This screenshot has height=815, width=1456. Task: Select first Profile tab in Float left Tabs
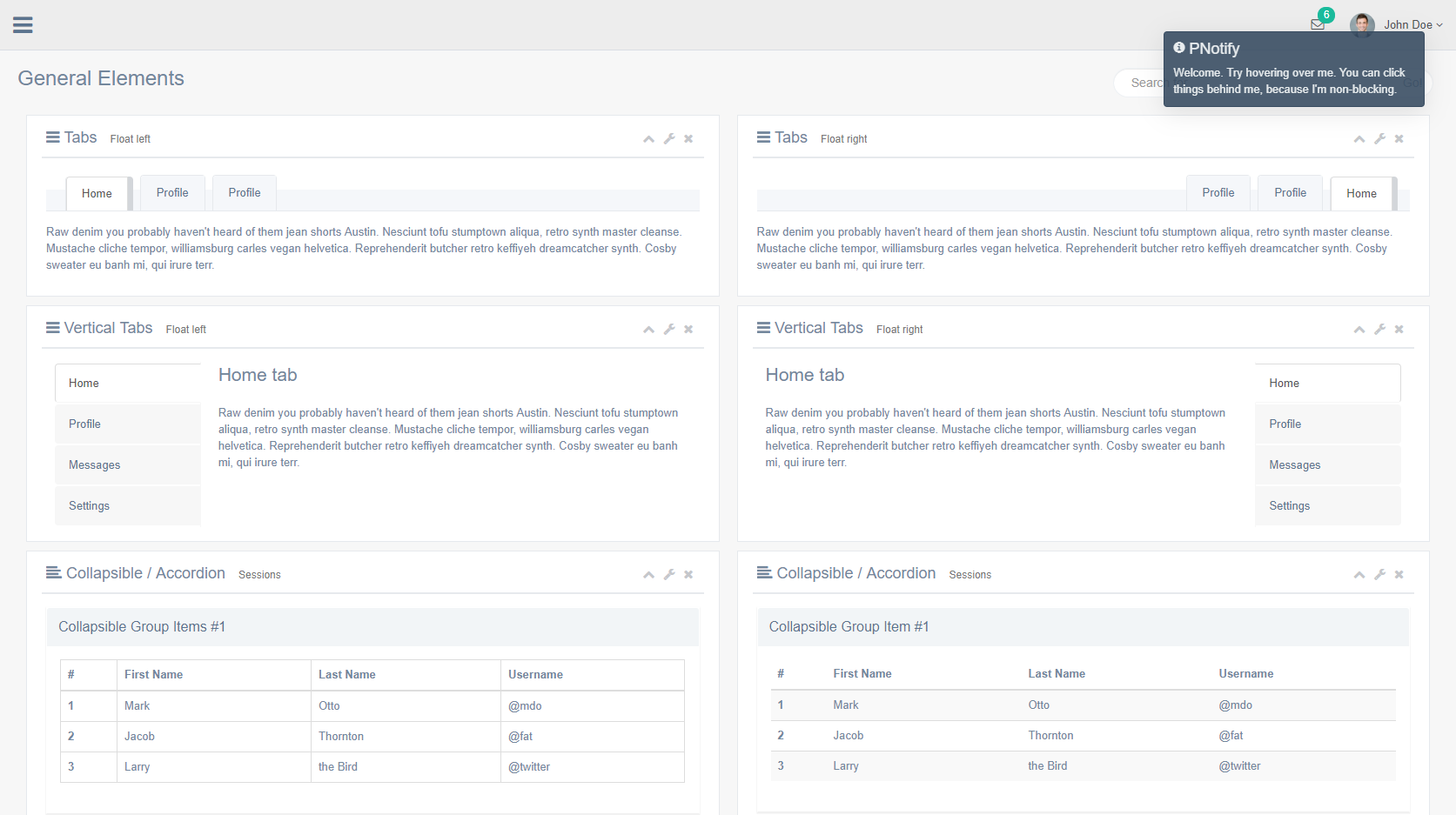(172, 192)
